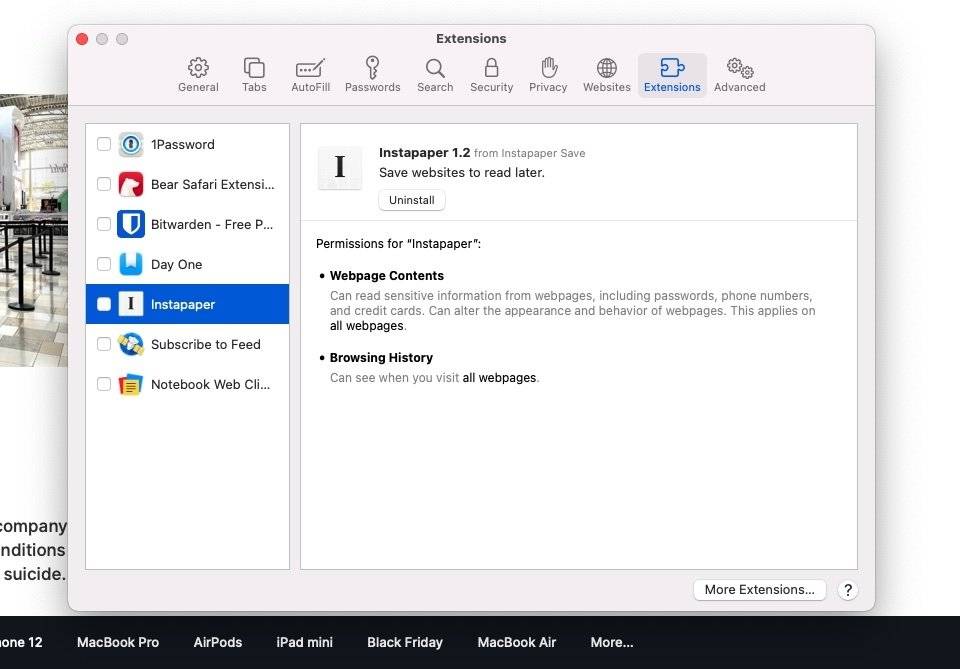Open the Passwords key icon pane
Screen dimensions: 960x669
pos(372,75)
